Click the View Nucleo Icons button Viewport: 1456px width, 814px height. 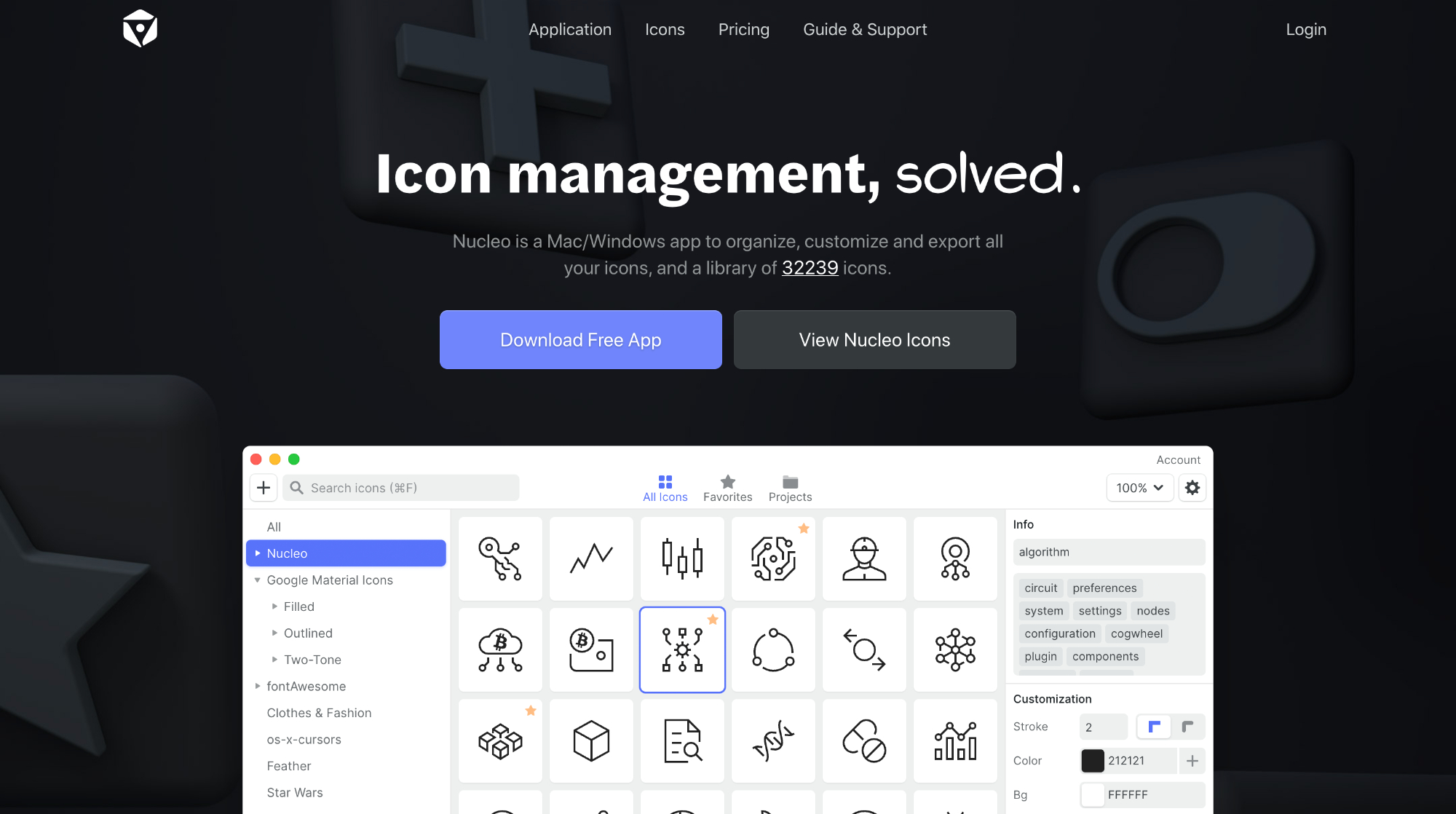(874, 339)
